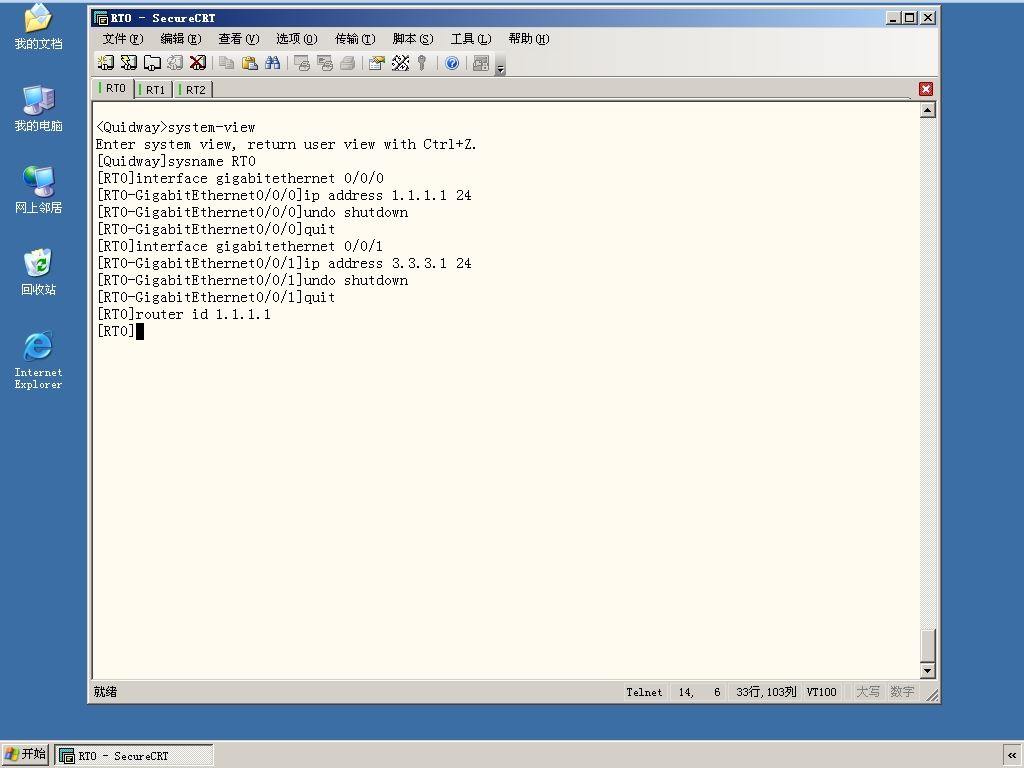Maximize the SecureCRT window
1024x768 pixels.
tap(910, 18)
